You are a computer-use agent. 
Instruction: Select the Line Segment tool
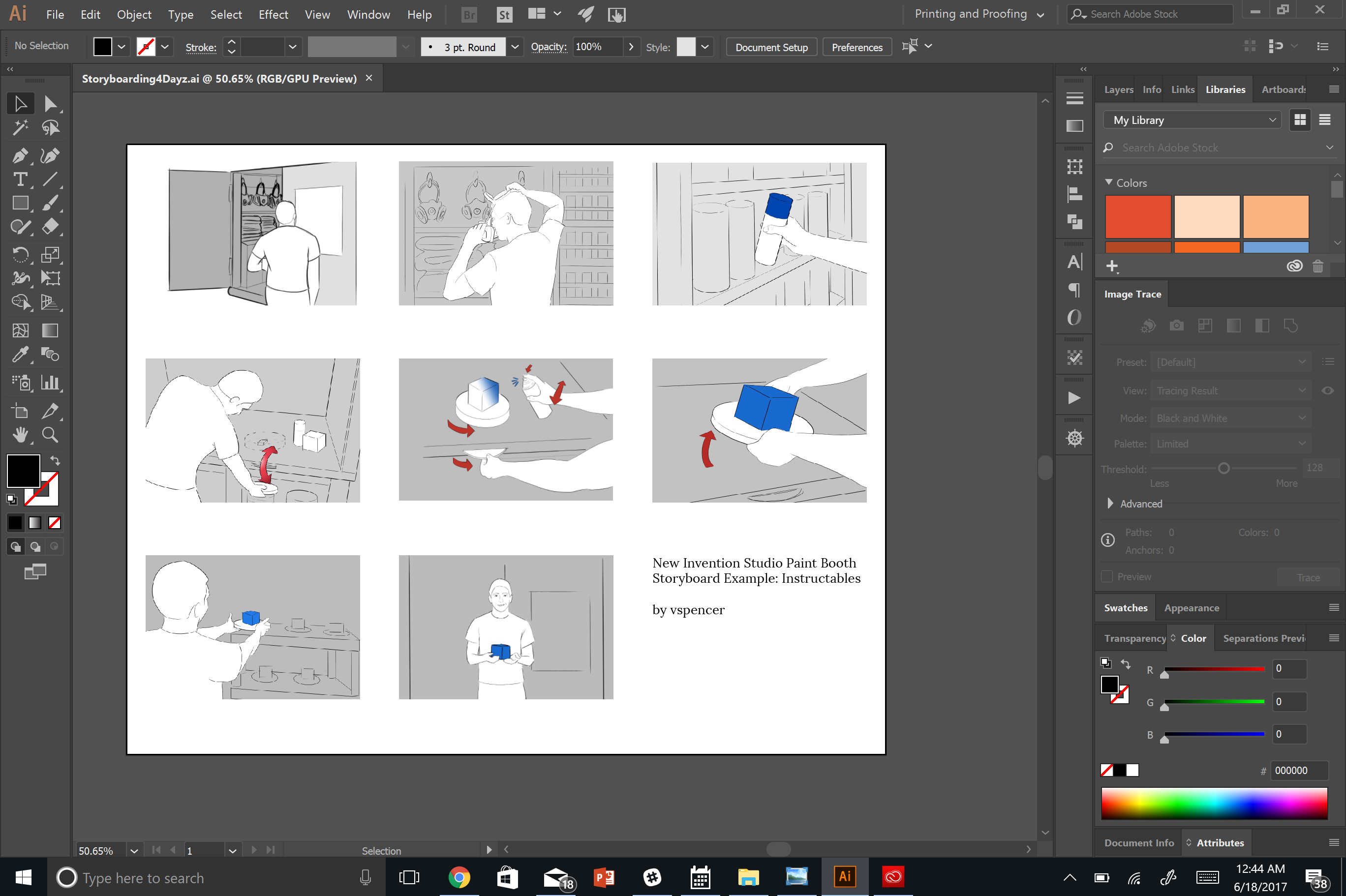(x=50, y=179)
